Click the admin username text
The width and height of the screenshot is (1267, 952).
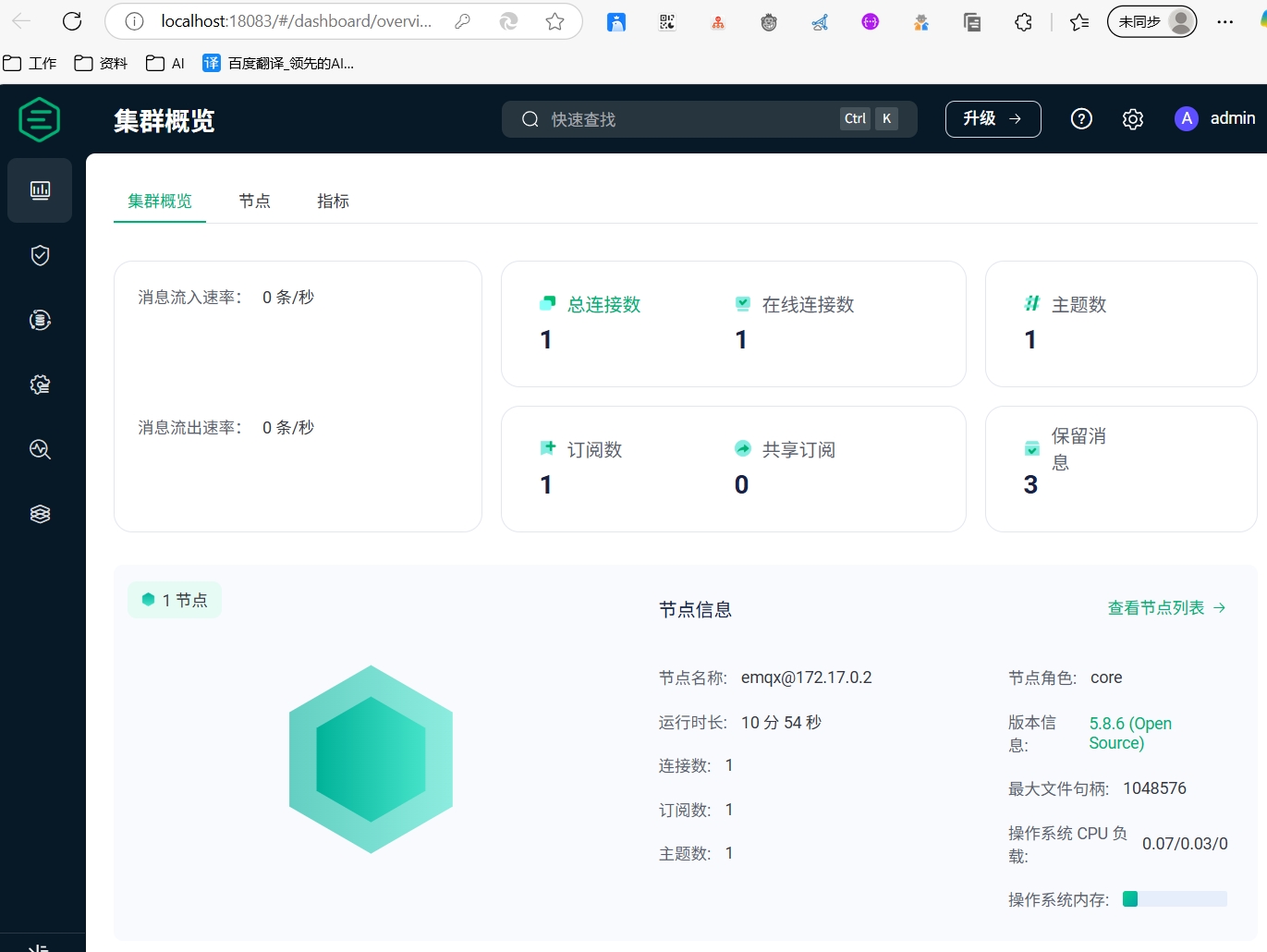point(1233,118)
